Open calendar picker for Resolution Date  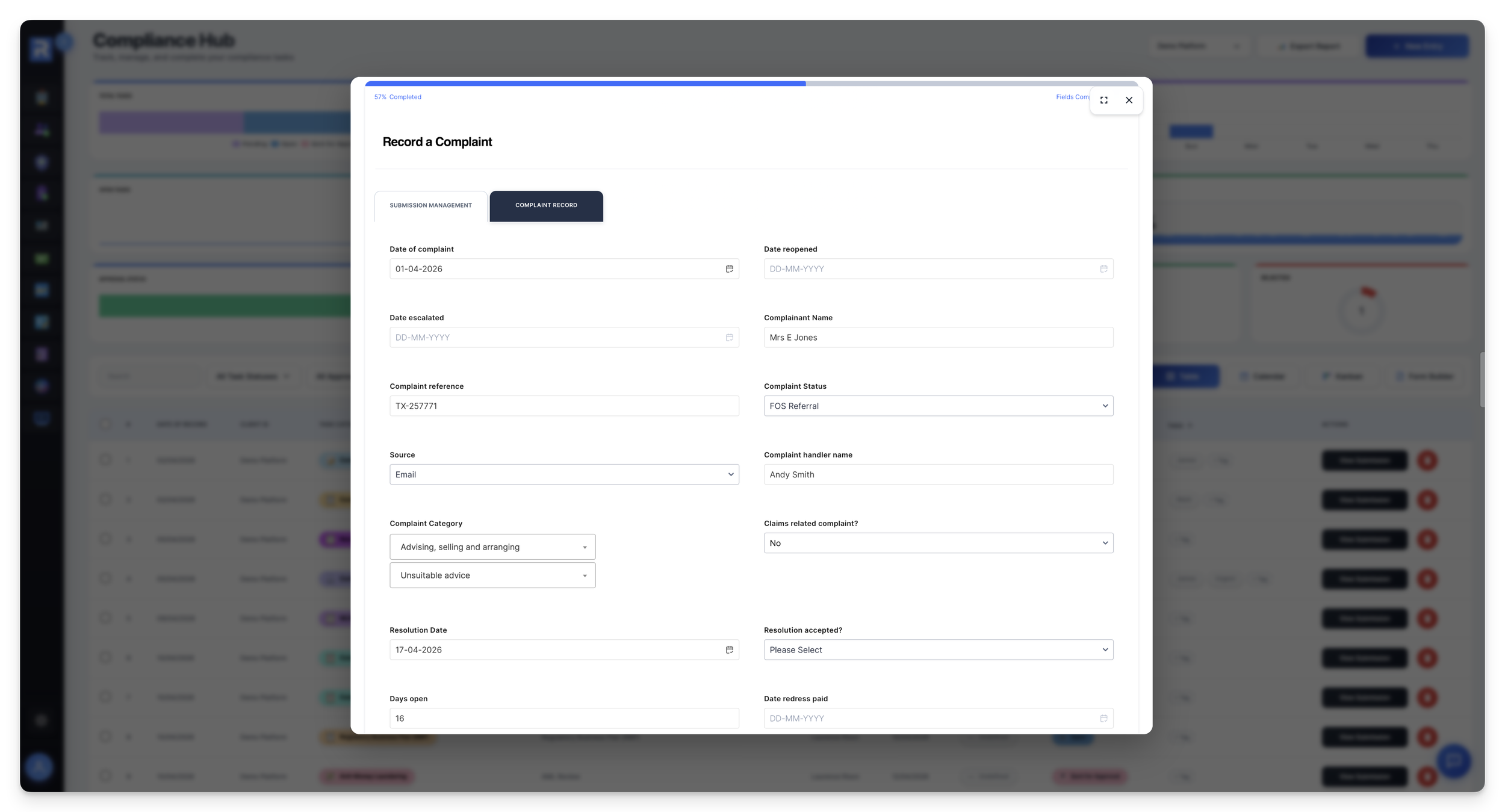(729, 650)
